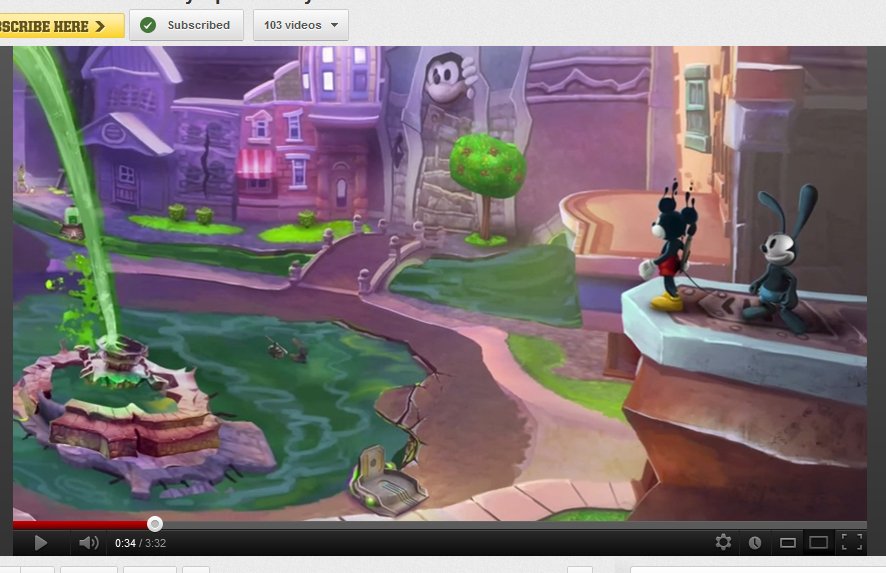
Task: Click the round scrubber handle on the progress bar
Action: click(x=154, y=523)
